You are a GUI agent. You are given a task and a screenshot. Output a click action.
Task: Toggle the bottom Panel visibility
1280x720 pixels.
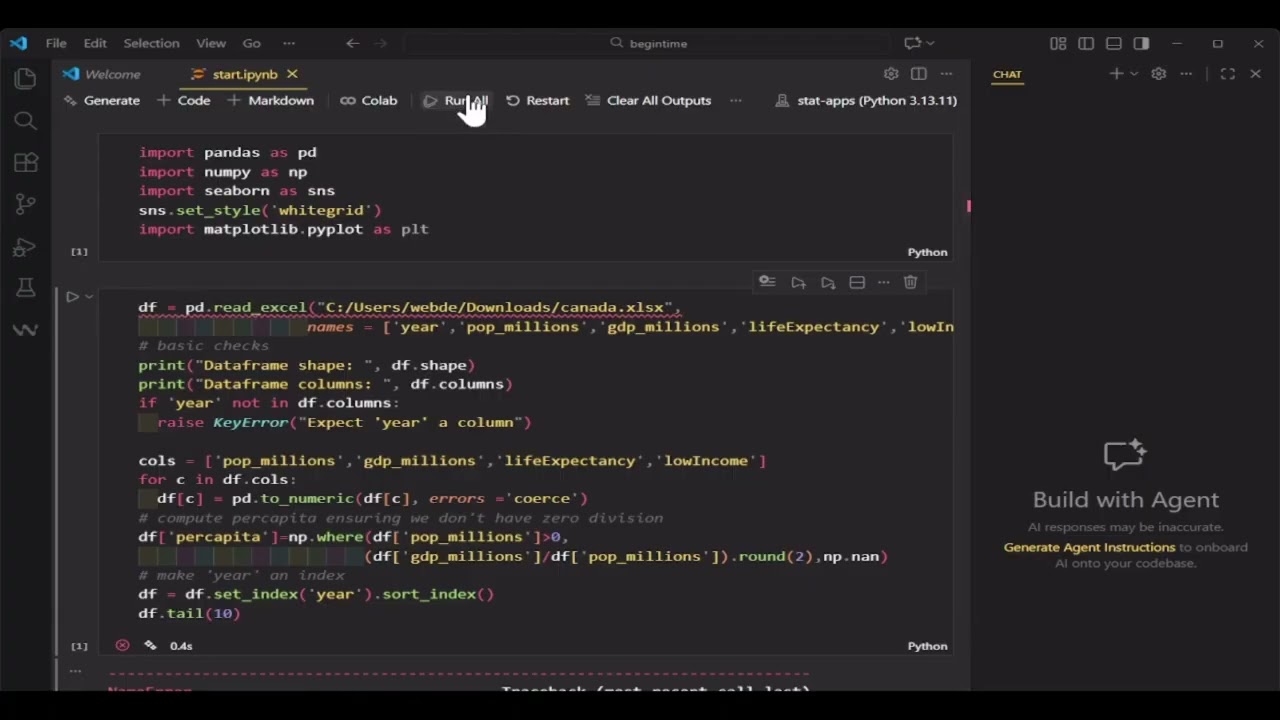[1114, 43]
